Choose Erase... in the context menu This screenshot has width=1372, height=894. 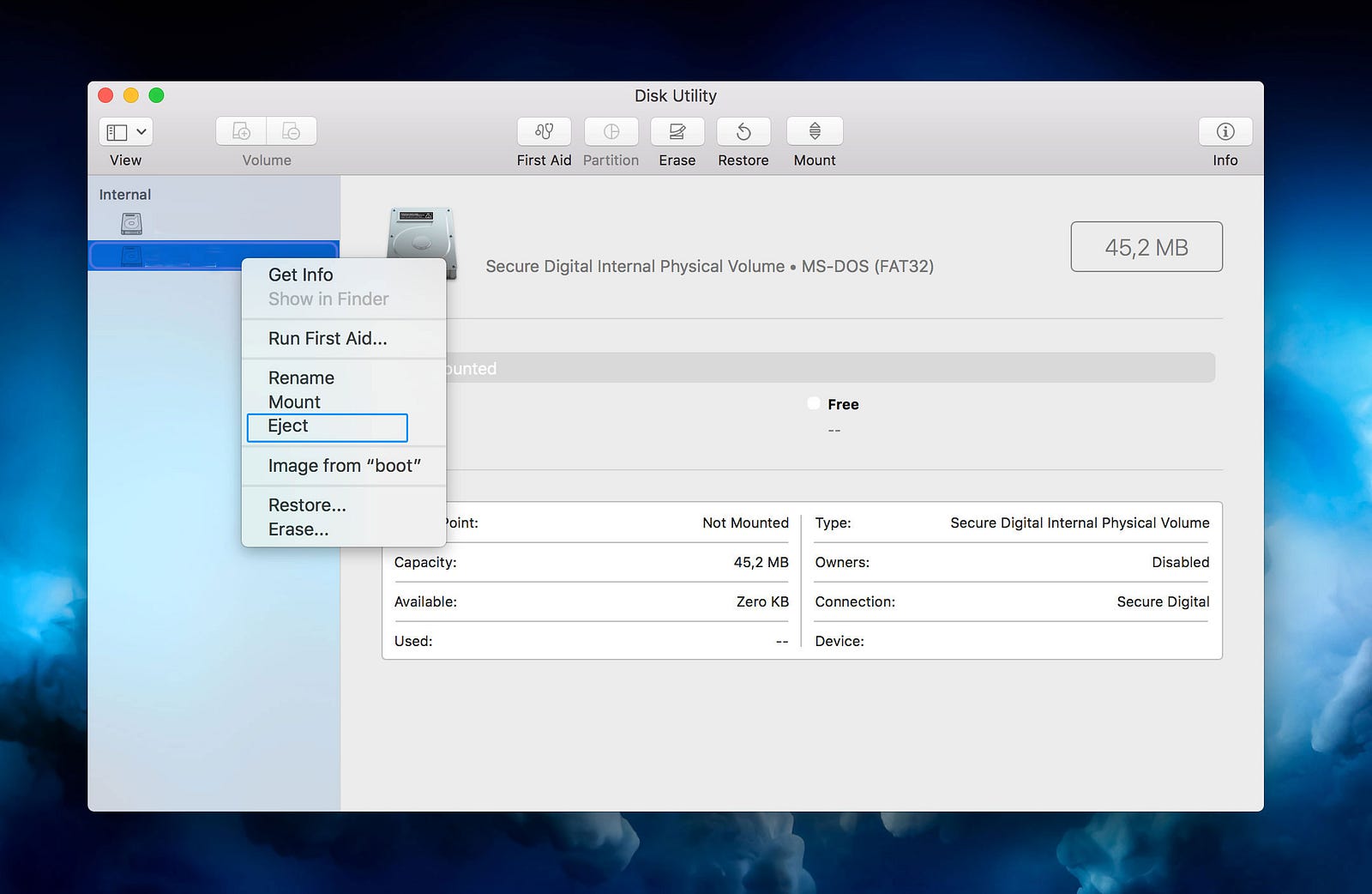click(x=298, y=529)
